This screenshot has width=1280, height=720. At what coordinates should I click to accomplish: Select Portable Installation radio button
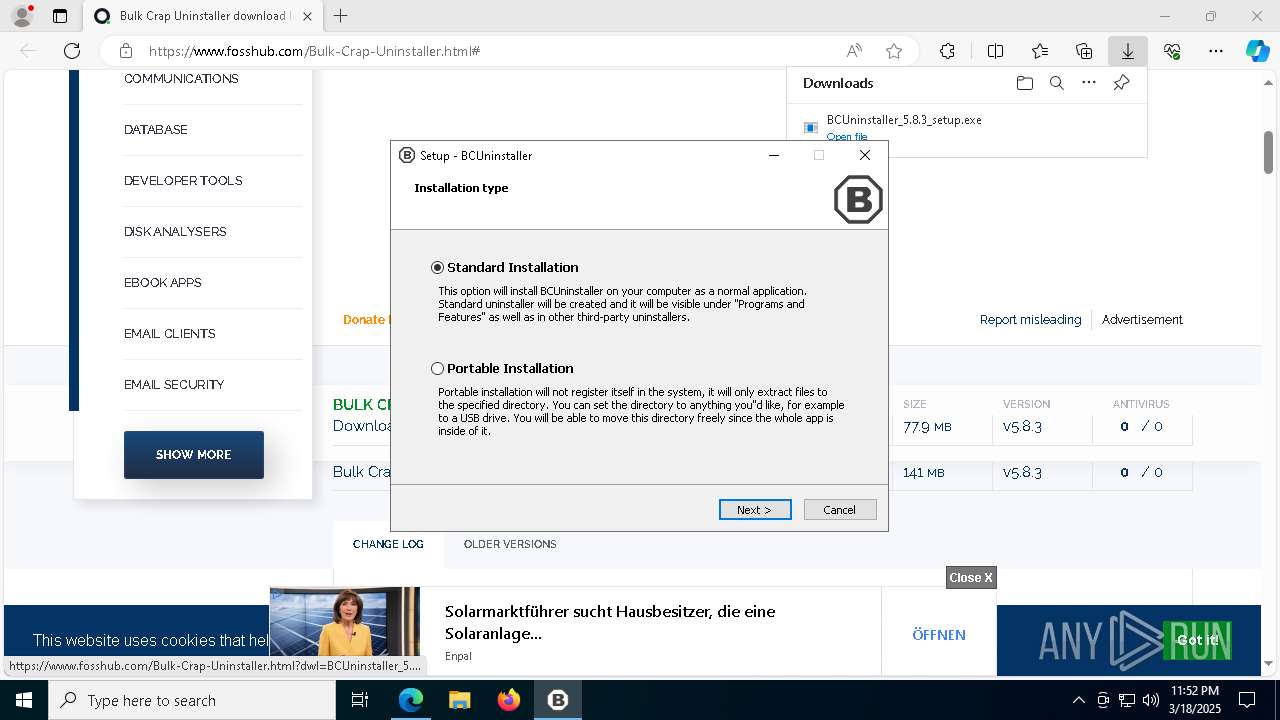pos(437,369)
